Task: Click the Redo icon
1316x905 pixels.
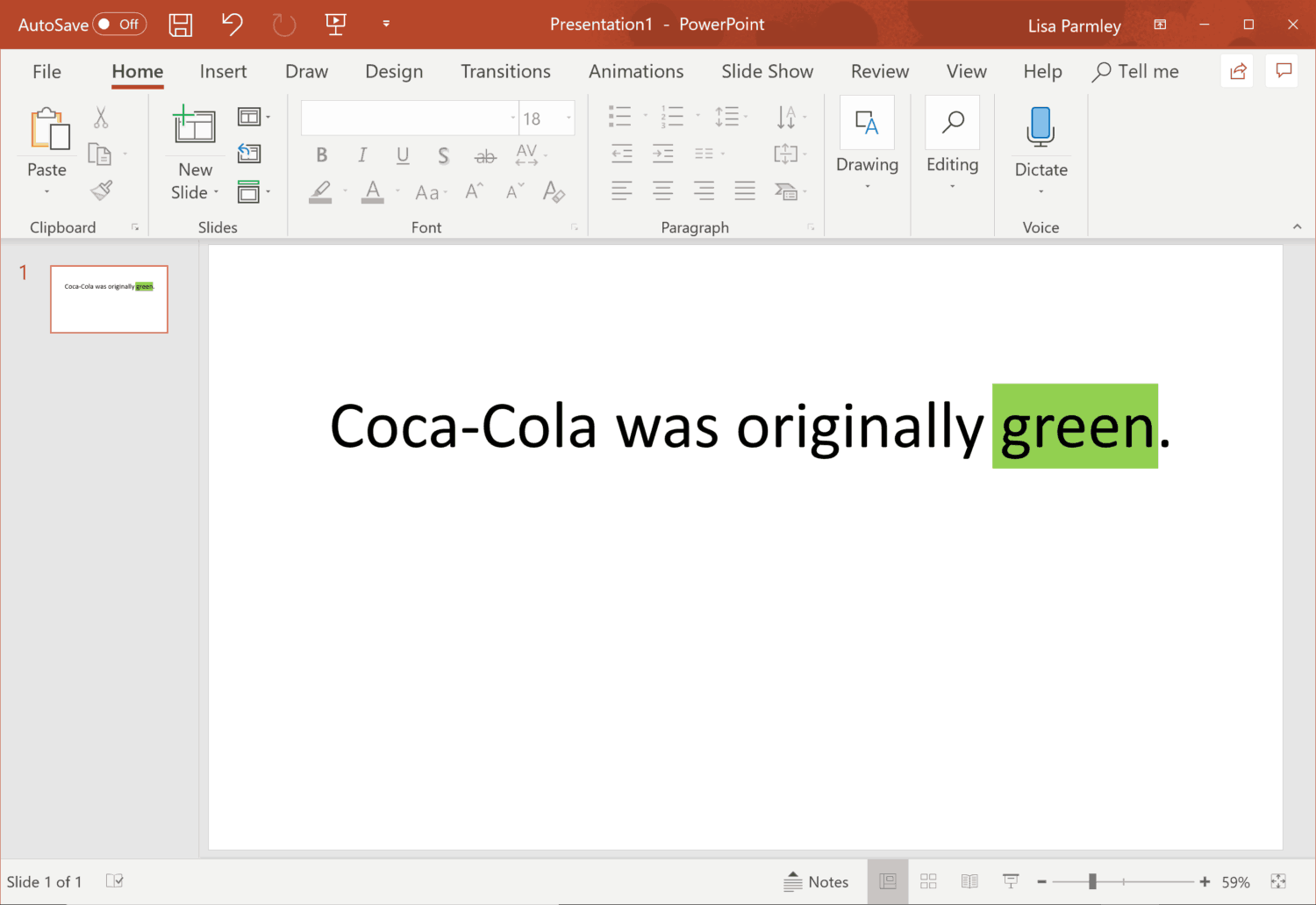Action: click(284, 25)
